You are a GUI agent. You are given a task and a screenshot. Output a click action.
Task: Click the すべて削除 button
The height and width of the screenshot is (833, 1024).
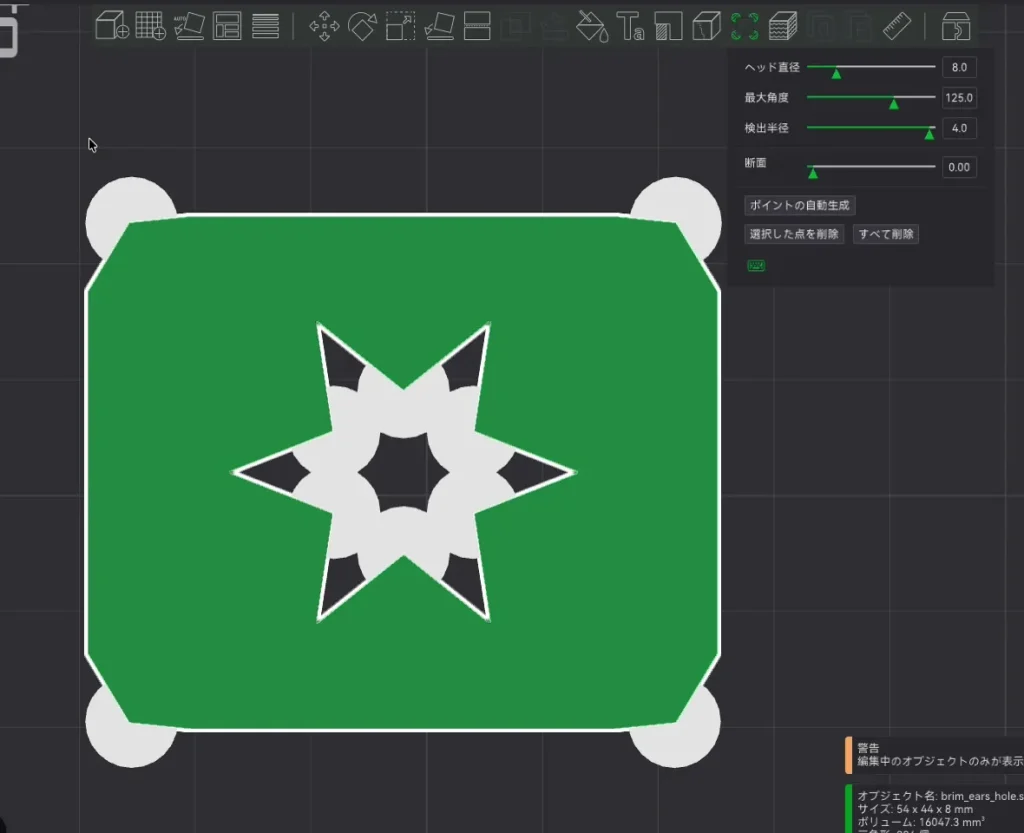(x=886, y=234)
